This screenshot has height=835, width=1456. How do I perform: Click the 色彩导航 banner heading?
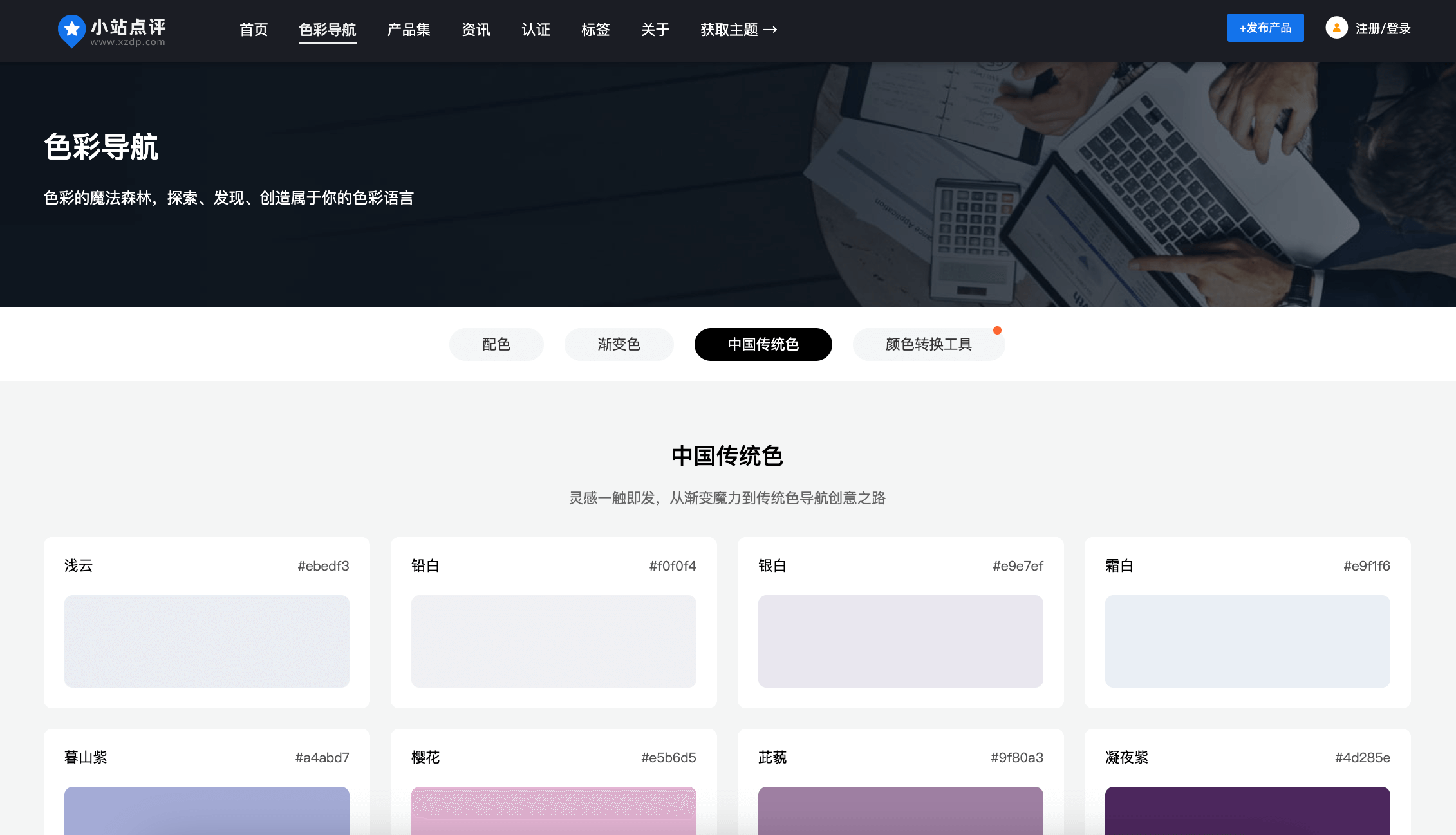tap(101, 147)
